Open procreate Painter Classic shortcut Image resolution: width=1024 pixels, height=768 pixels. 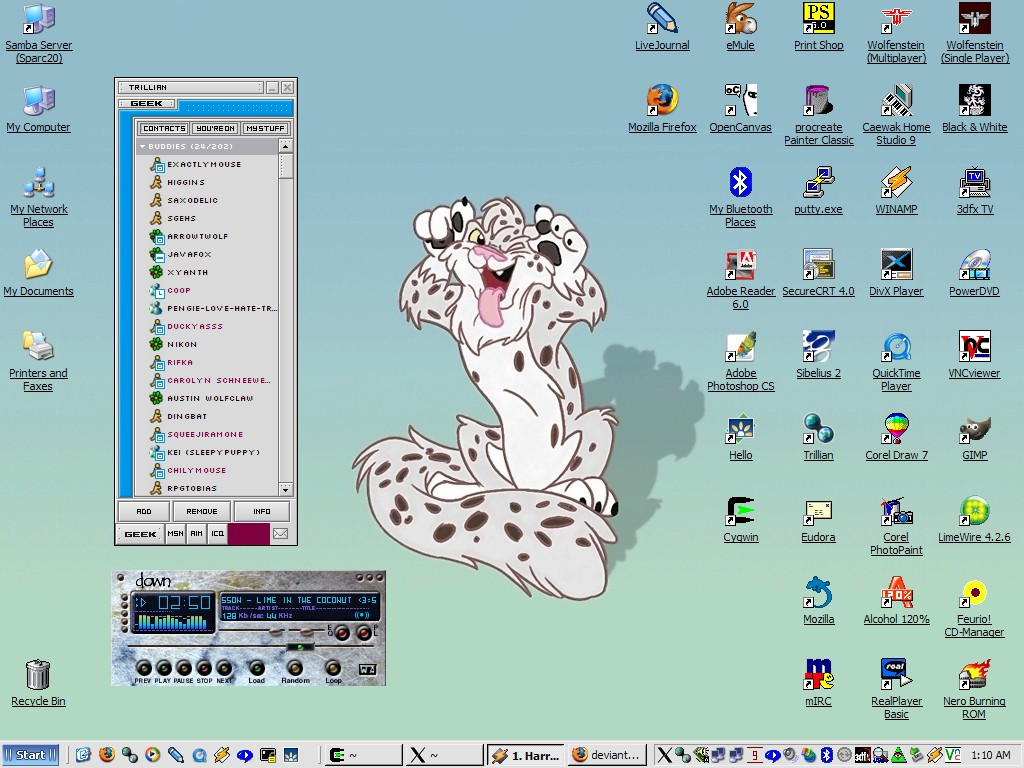pos(818,115)
